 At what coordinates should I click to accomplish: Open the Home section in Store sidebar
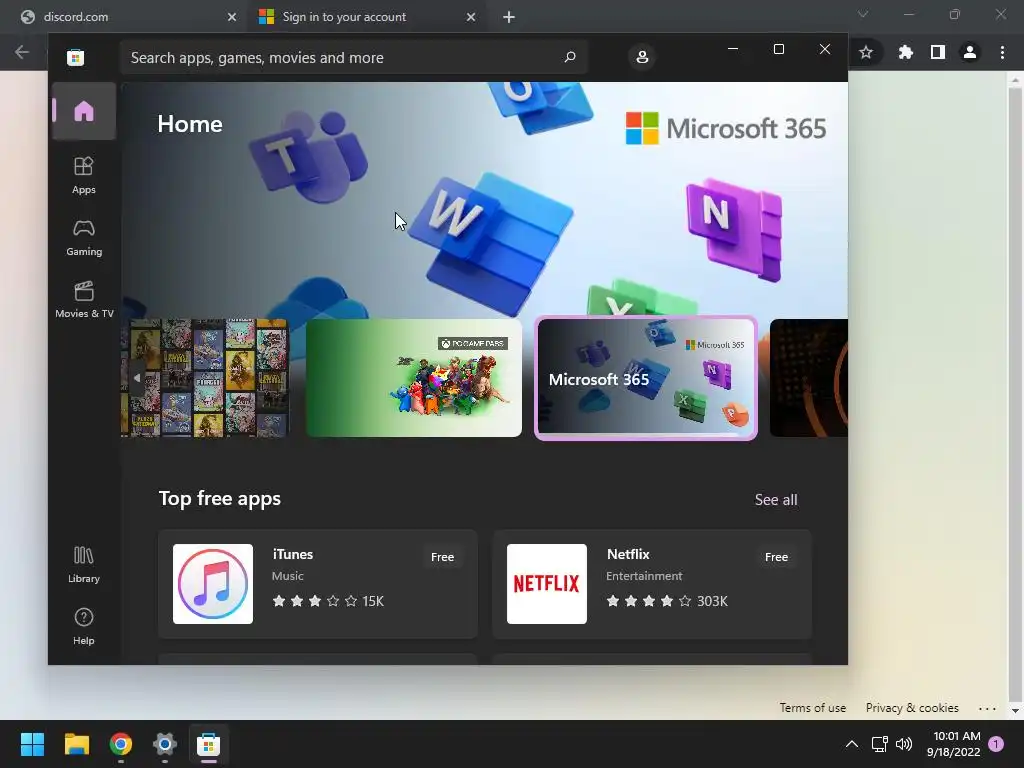(x=84, y=111)
